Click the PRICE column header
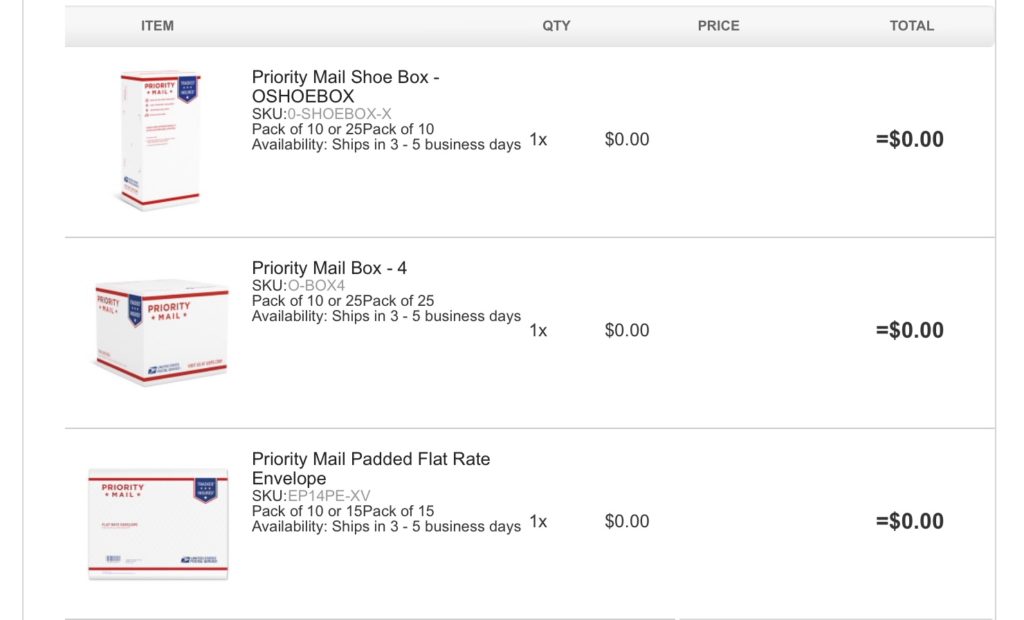 pyautogui.click(x=718, y=26)
